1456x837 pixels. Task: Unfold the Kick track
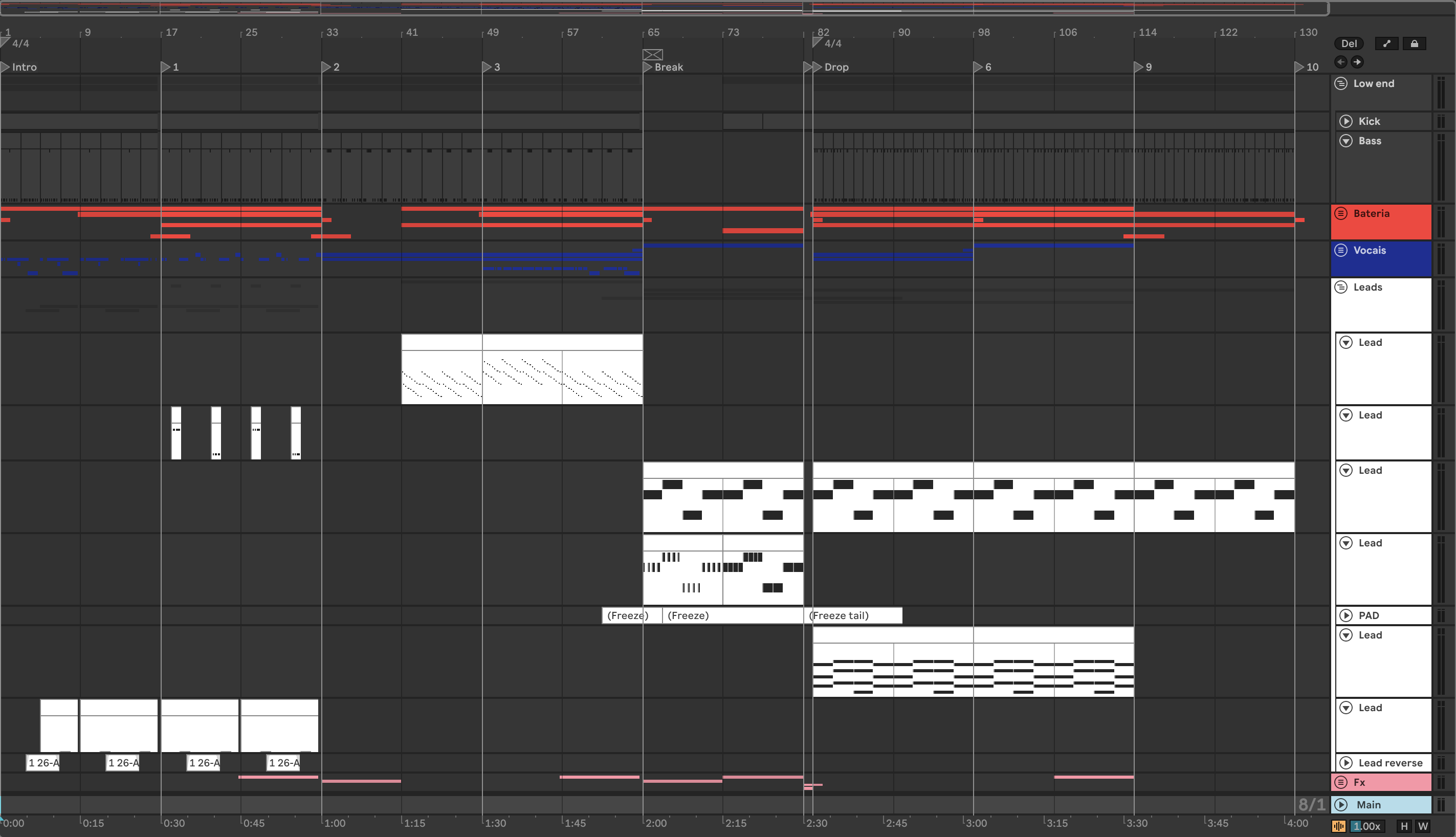click(1345, 121)
